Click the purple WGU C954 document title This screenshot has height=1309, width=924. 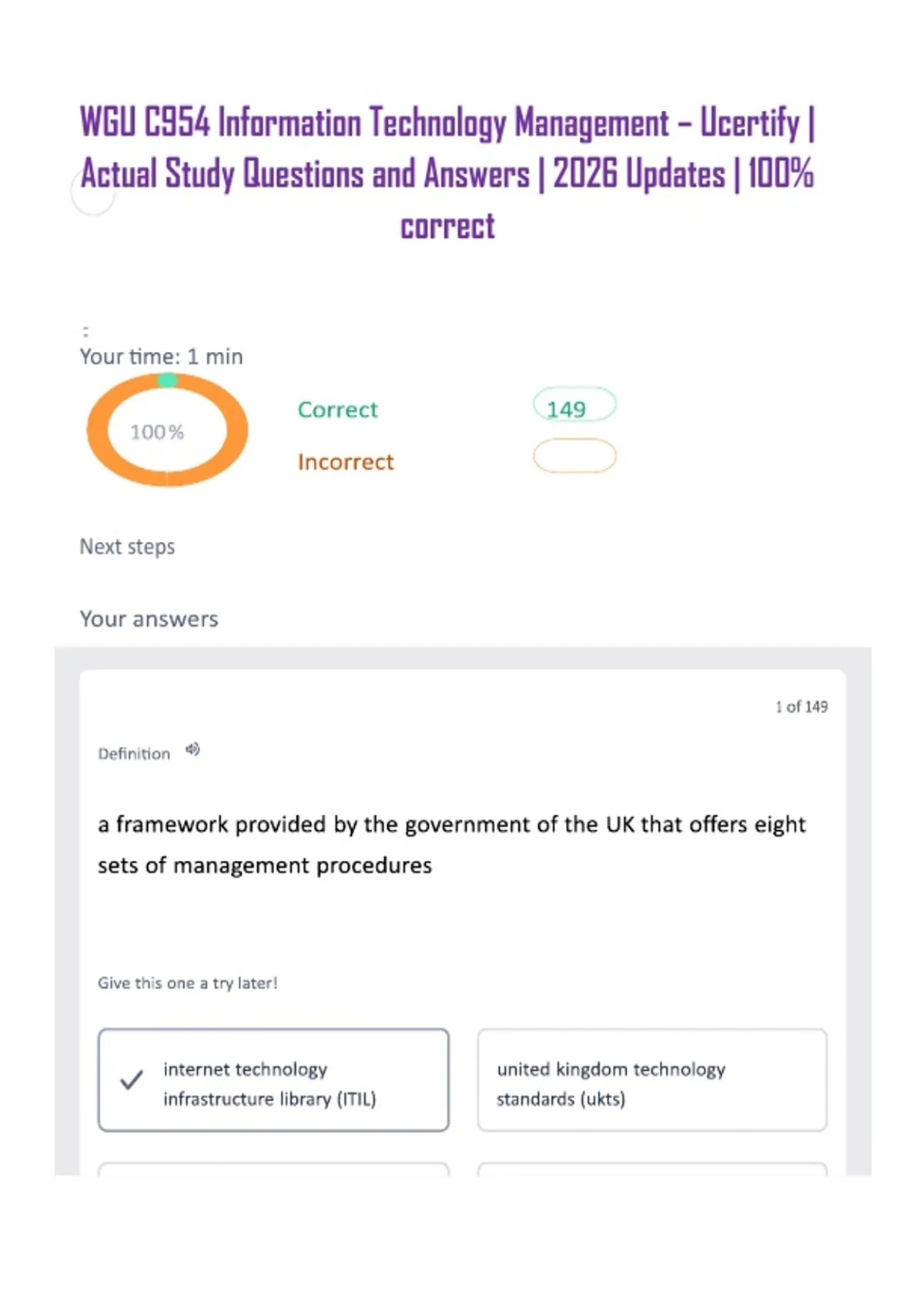(x=447, y=173)
